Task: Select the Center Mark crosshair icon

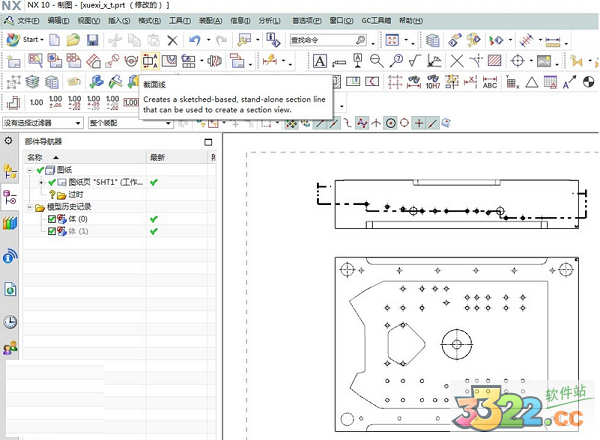Action: [516, 61]
